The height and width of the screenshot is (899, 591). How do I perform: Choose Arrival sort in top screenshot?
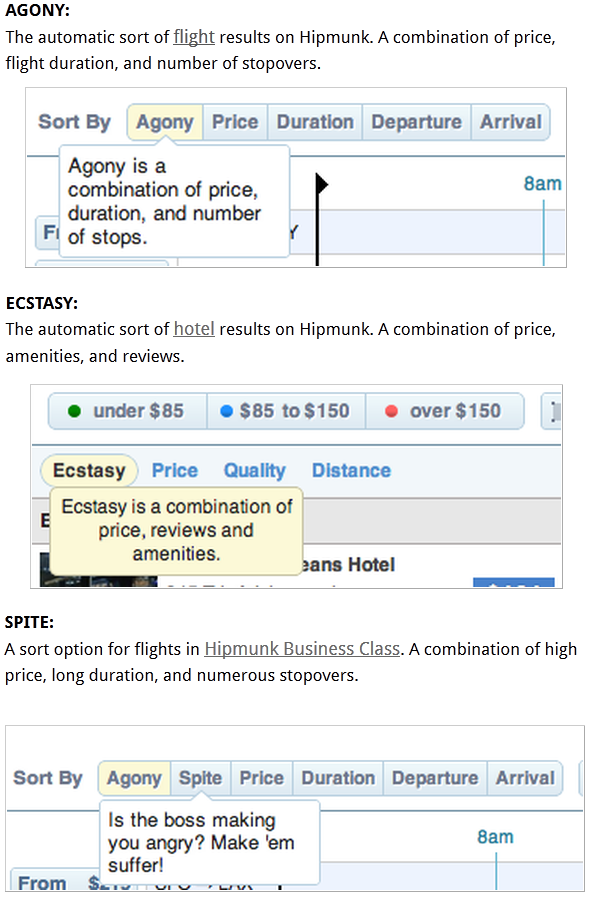510,122
